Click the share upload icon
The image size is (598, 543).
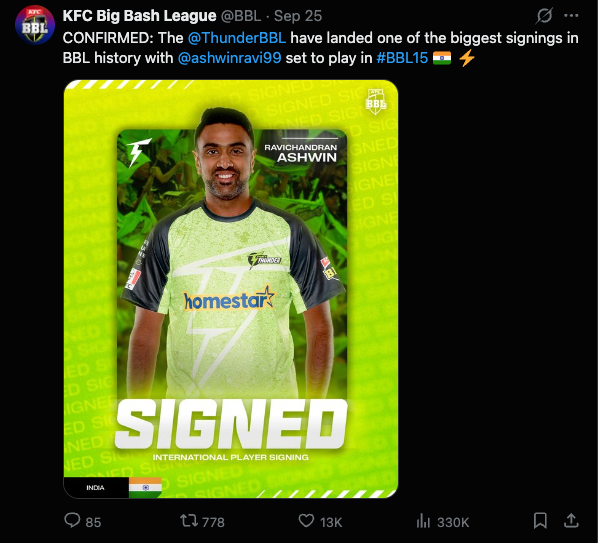pos(571,521)
